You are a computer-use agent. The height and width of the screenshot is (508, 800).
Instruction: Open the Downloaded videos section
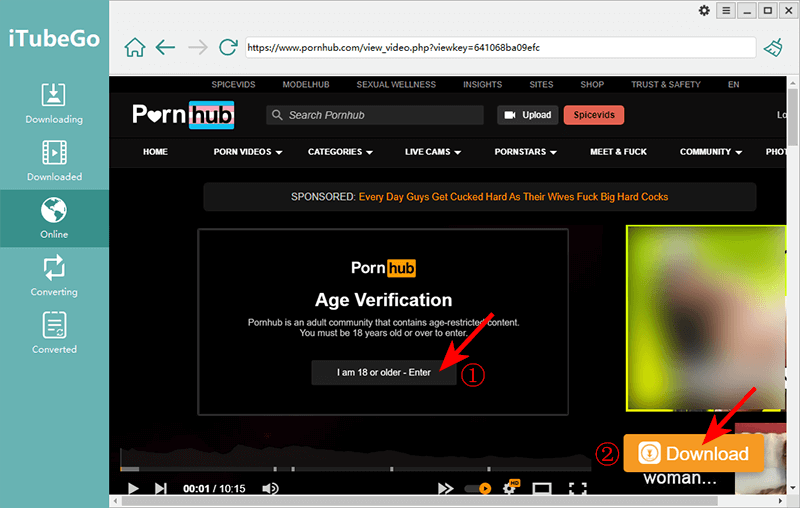54,161
